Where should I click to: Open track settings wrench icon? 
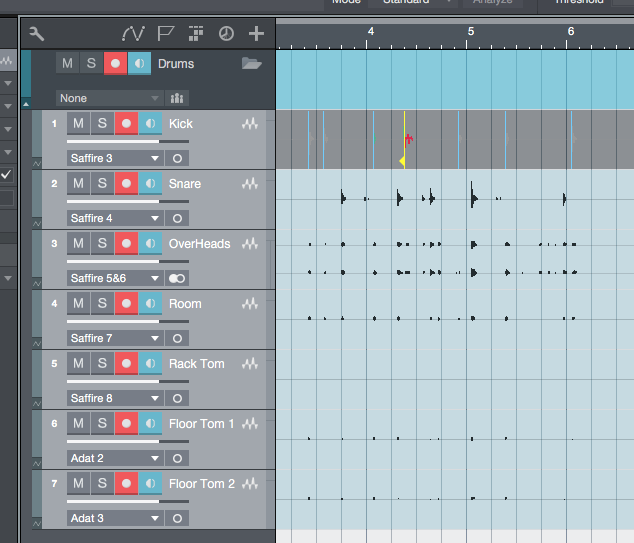[x=37, y=33]
